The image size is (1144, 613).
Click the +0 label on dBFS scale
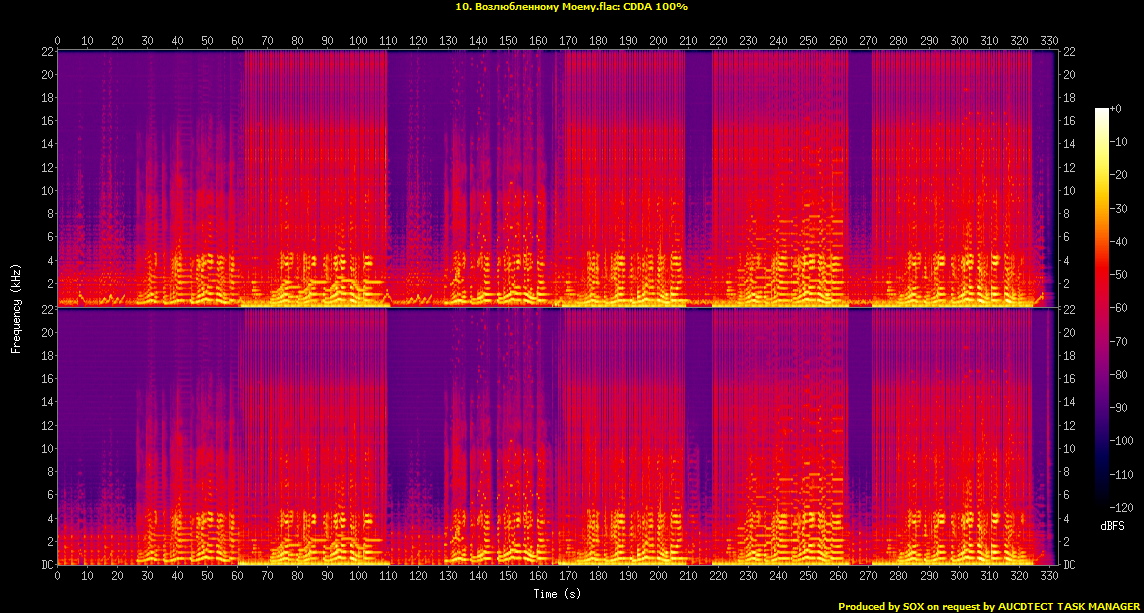click(x=1117, y=108)
